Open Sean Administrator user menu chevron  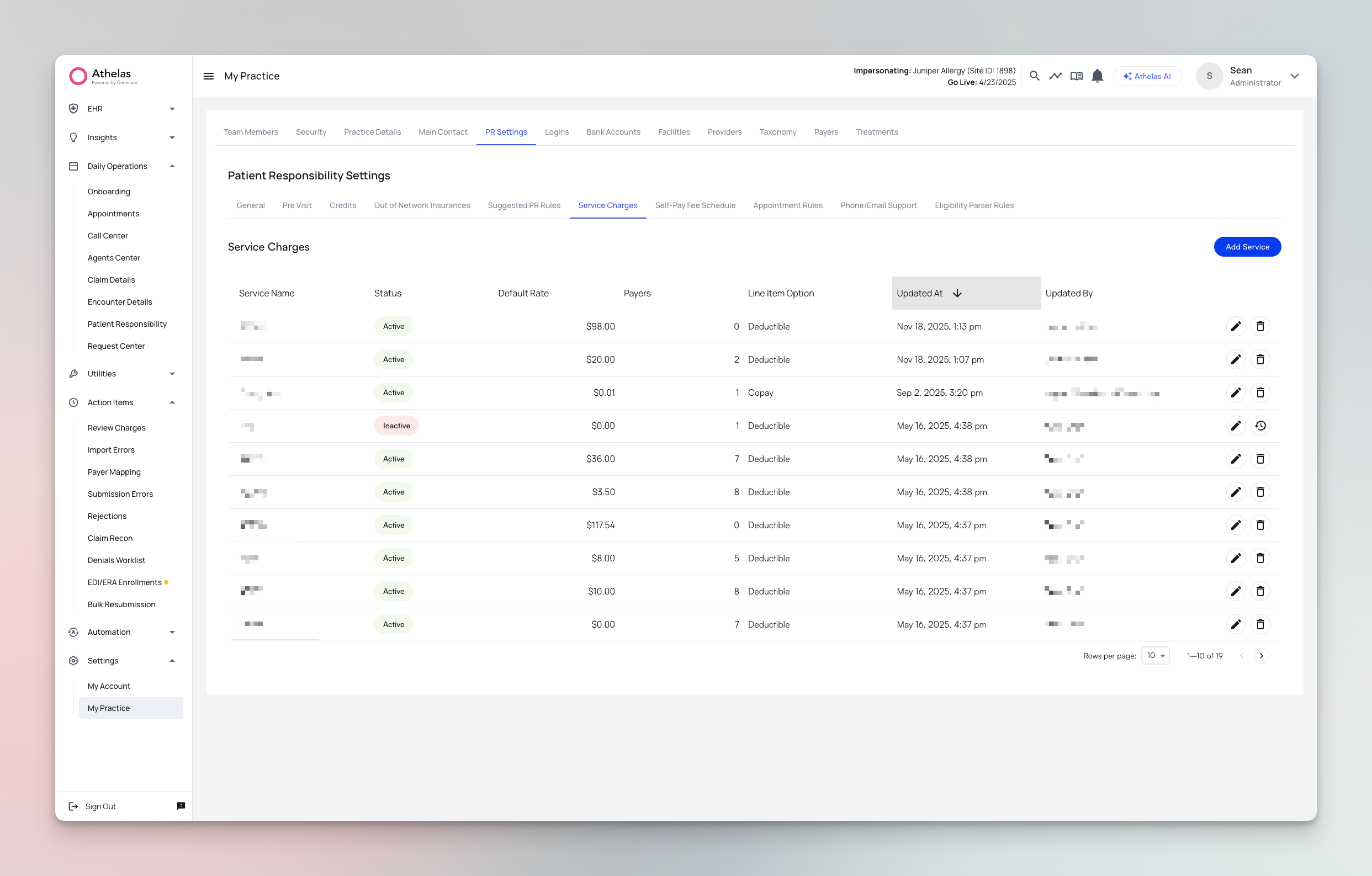pos(1294,76)
